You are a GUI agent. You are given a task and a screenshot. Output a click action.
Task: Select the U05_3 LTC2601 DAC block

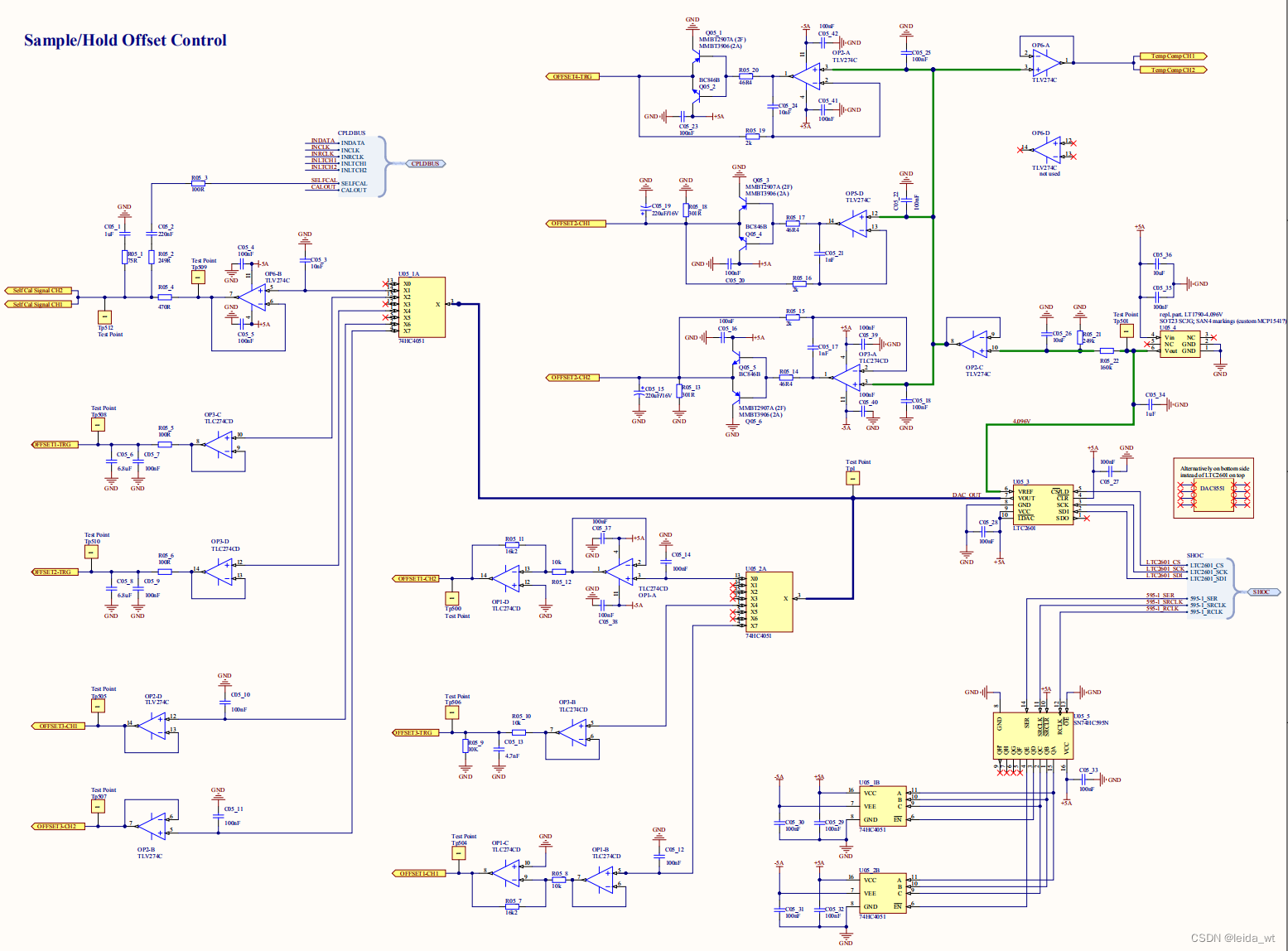(x=1043, y=505)
